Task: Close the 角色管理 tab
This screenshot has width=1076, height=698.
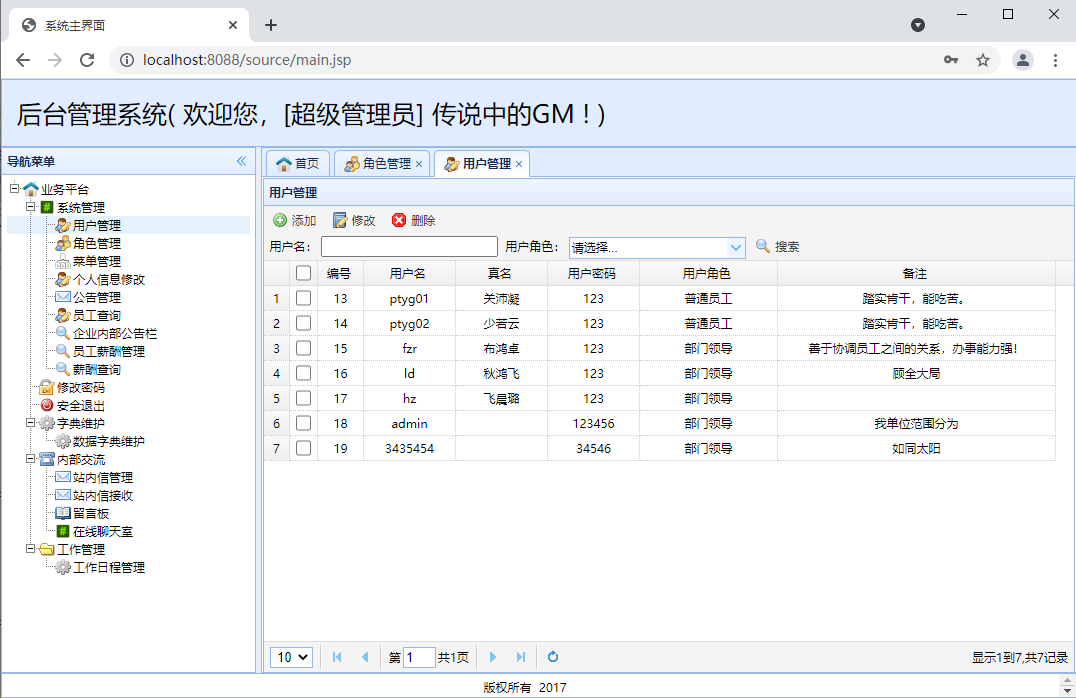Action: pos(419,164)
